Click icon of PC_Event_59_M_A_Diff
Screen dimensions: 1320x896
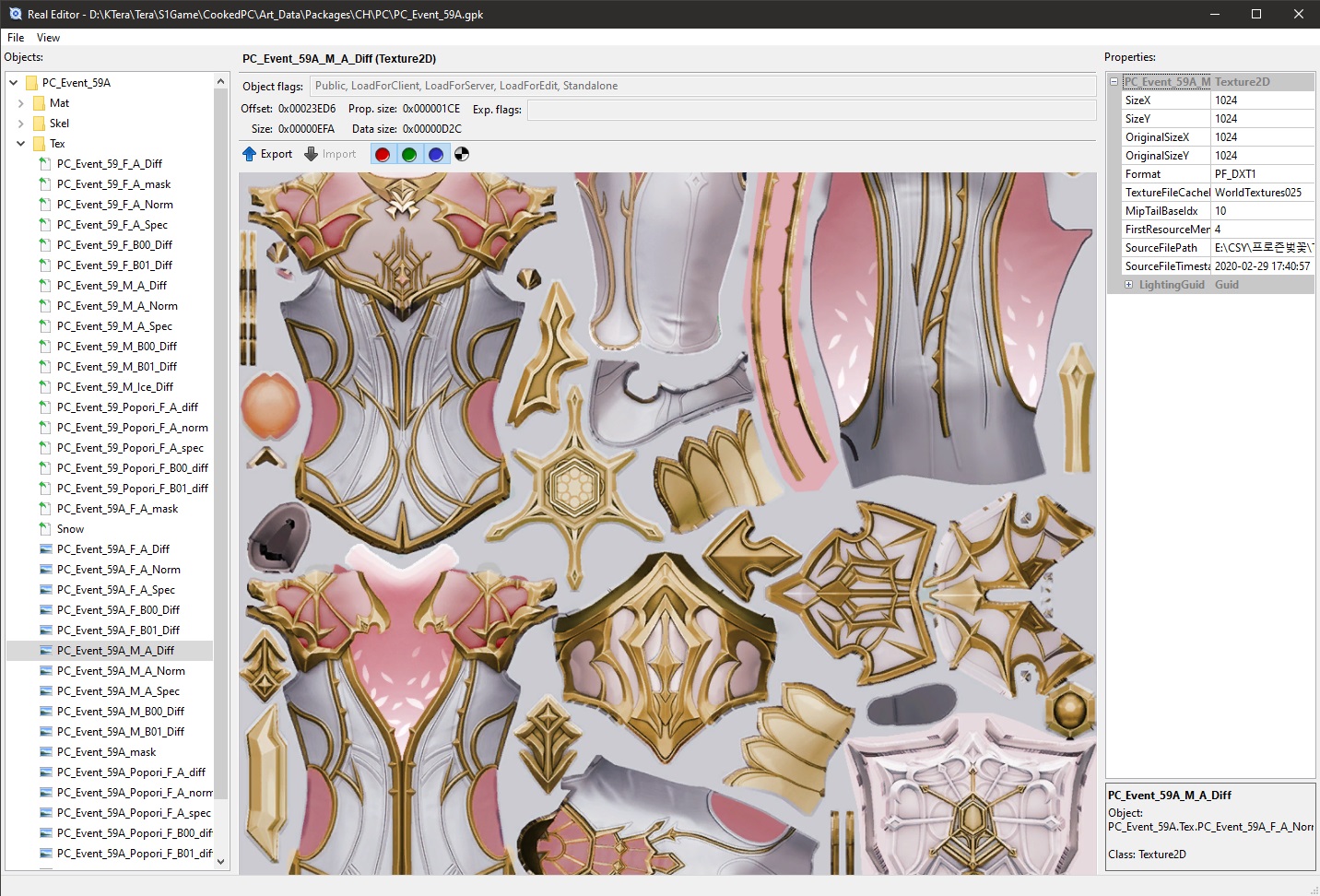tap(45, 286)
